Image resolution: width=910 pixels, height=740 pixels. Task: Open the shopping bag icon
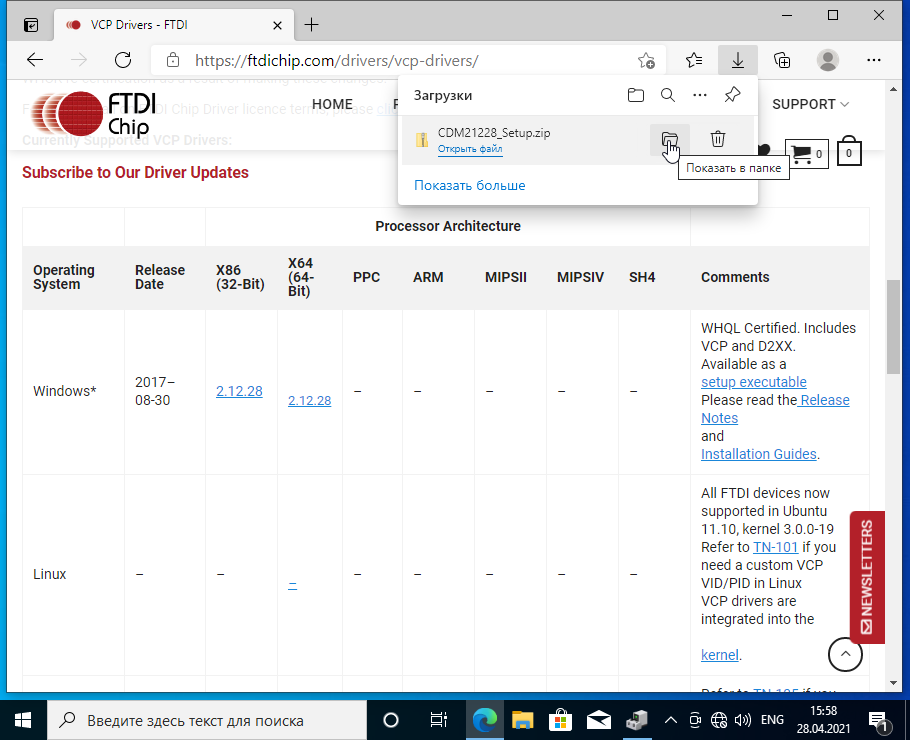click(848, 151)
